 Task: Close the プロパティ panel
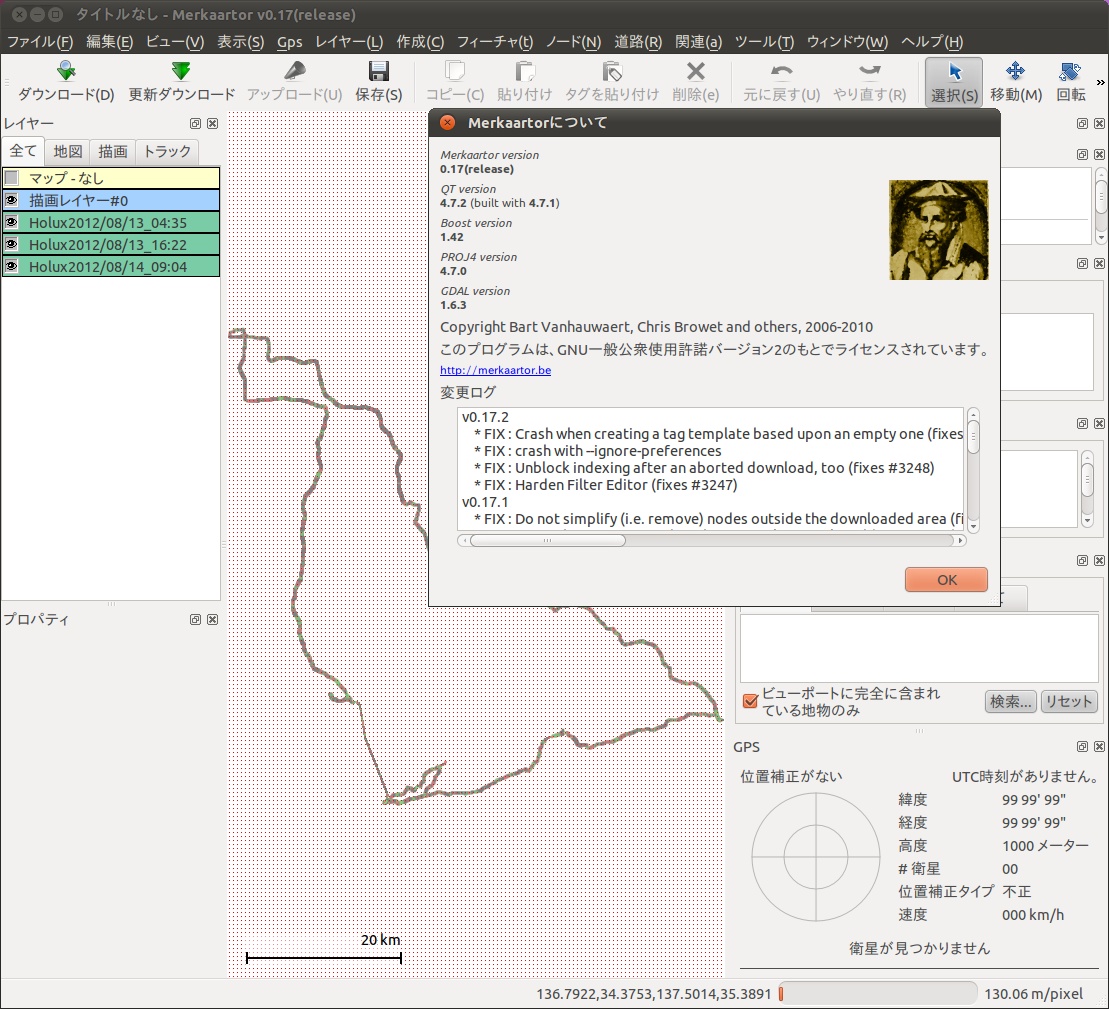(212, 619)
